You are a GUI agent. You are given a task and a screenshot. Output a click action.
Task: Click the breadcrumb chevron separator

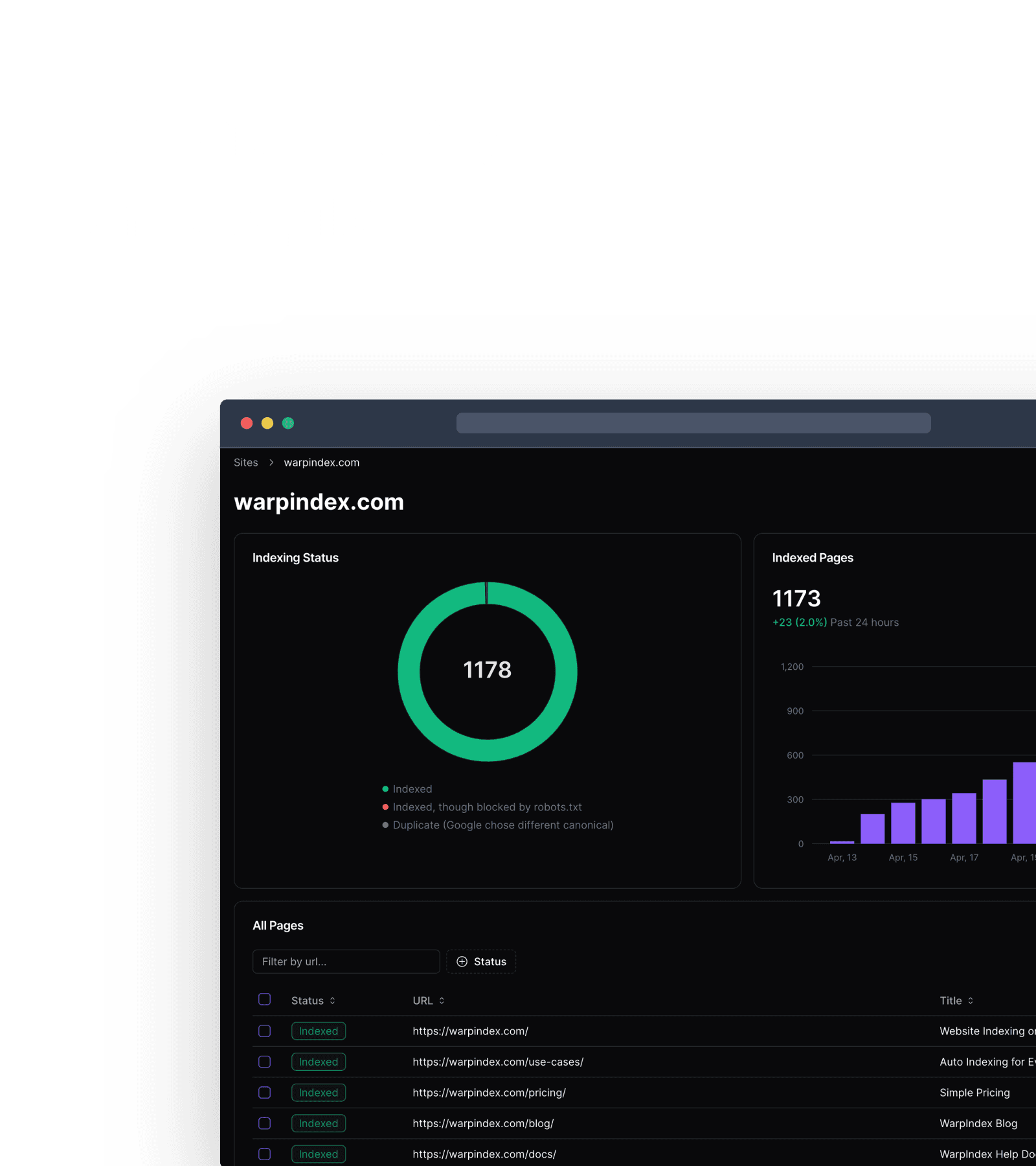[271, 463]
